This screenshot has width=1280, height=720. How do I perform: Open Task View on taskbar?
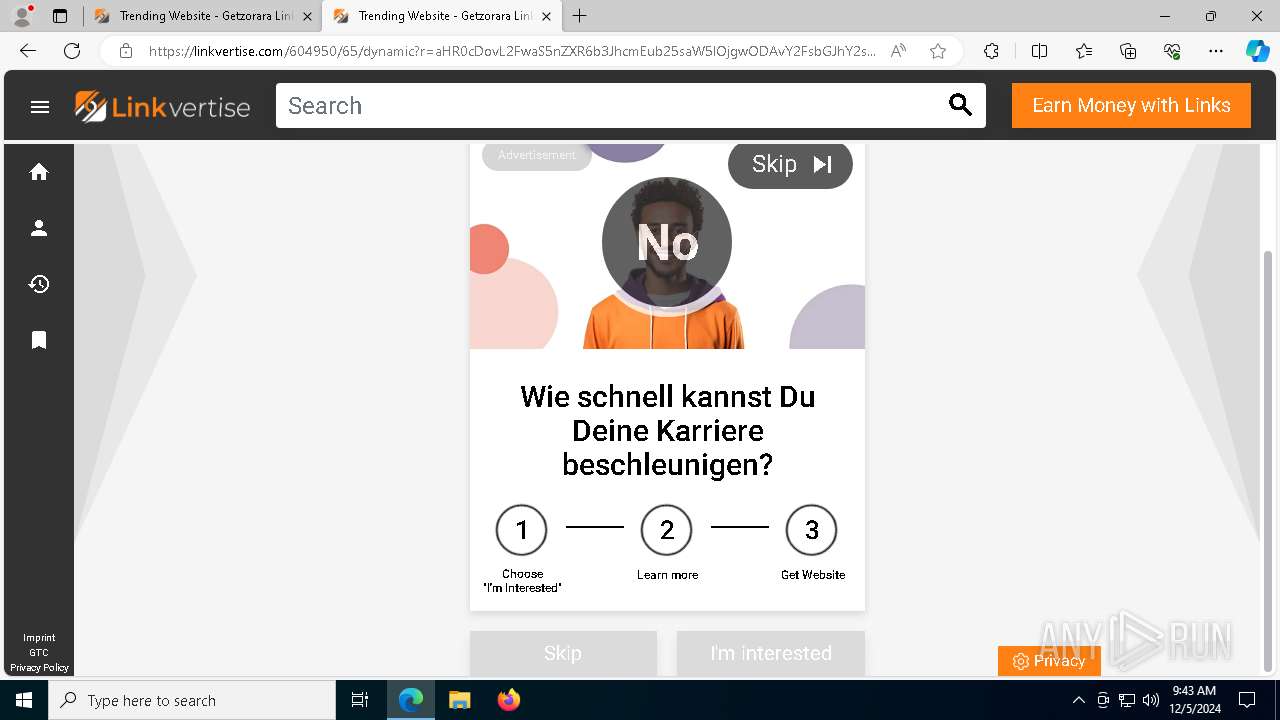click(360, 700)
